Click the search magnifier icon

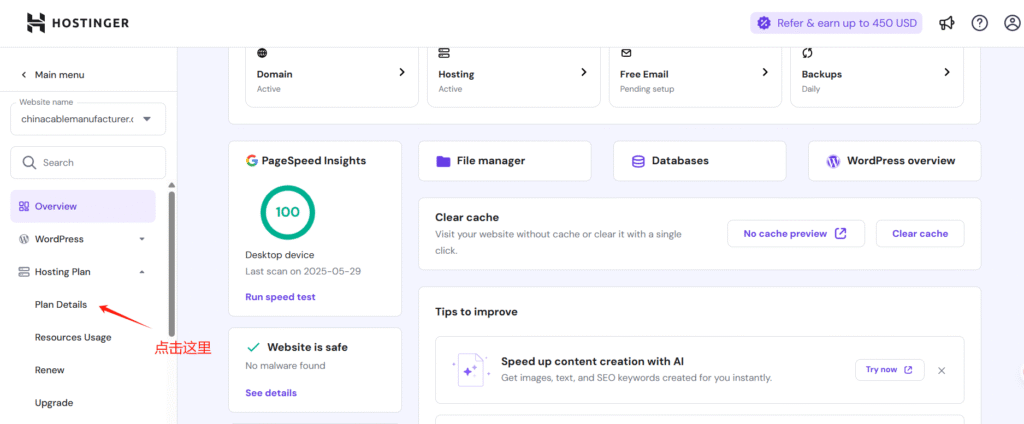(x=29, y=163)
